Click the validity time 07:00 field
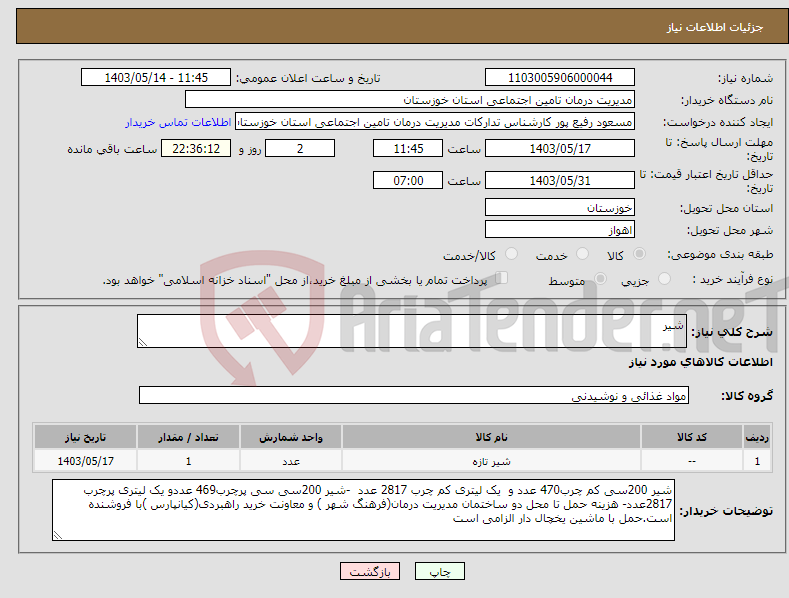789x598 pixels. pos(408,180)
